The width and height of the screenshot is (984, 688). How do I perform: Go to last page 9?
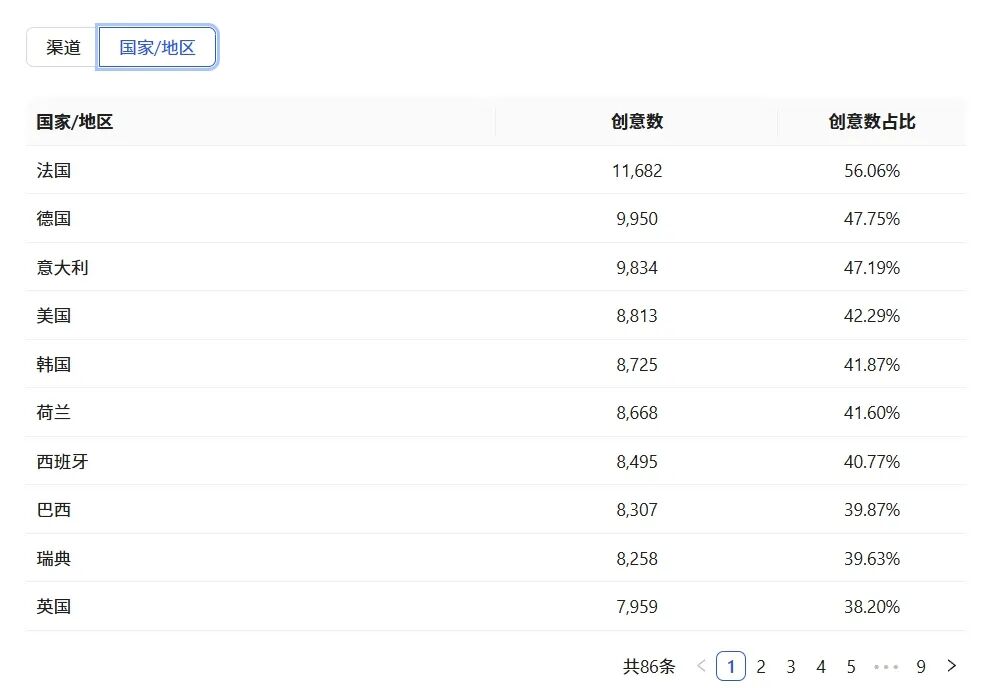[921, 667]
